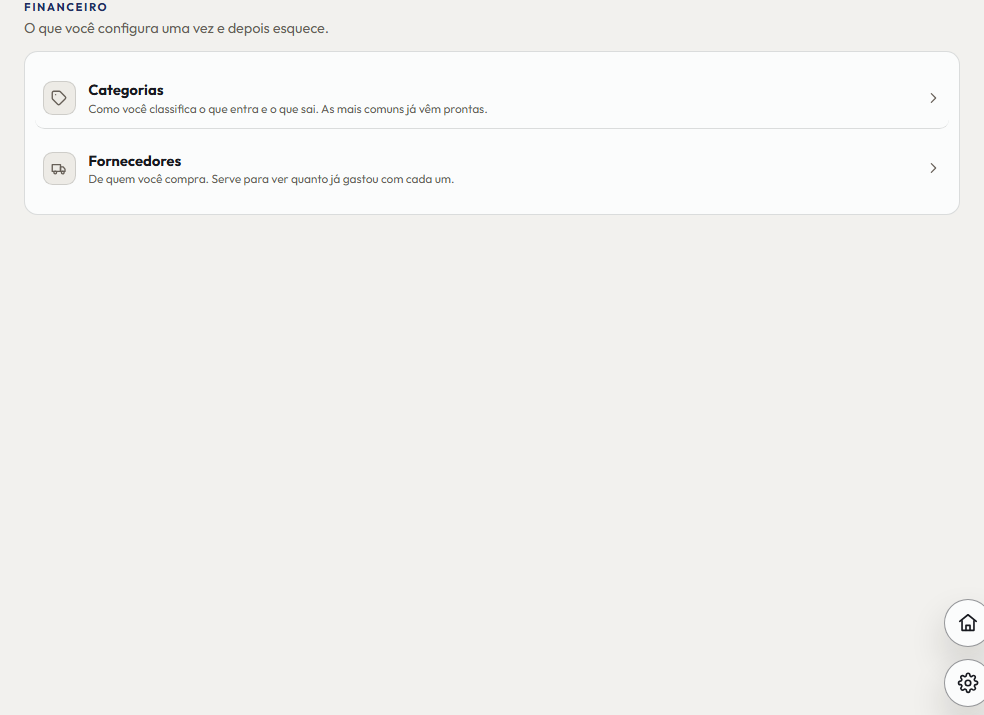Click the text "De quem você compra"
The image size is (984, 715).
coord(147,180)
